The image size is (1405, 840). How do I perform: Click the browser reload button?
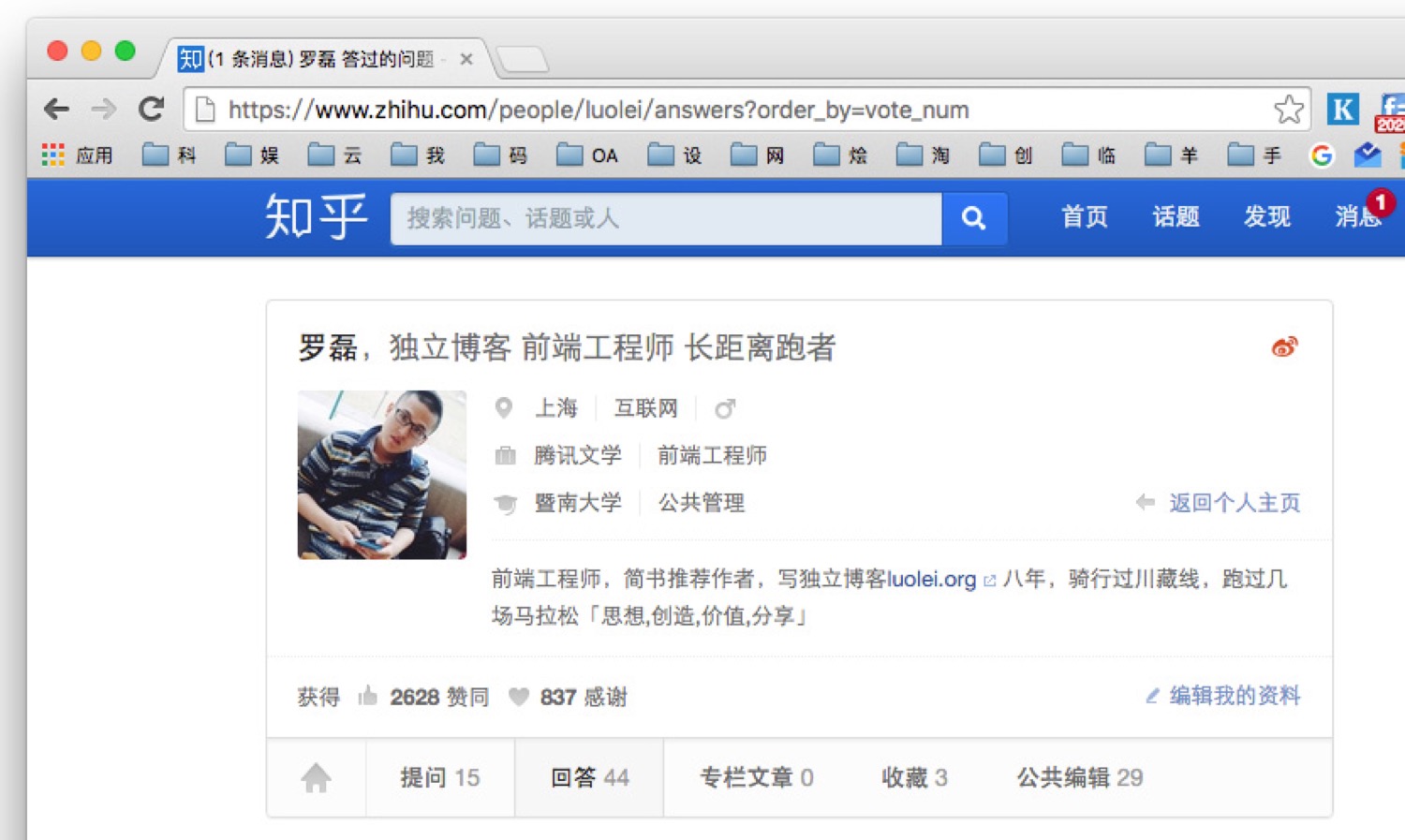click(x=151, y=110)
